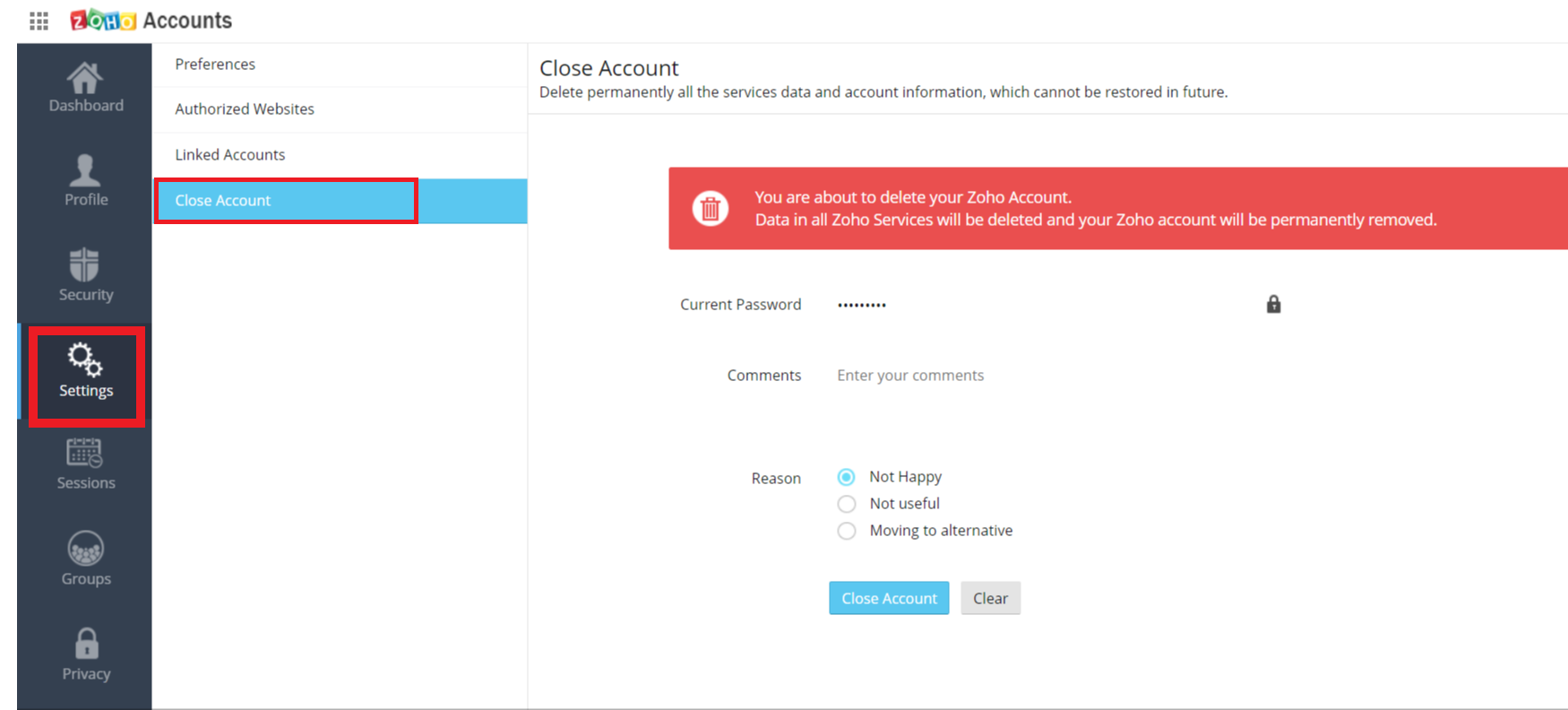Open the Groups icon
Image resolution: width=1568 pixels, height=710 pixels.
coord(85,549)
